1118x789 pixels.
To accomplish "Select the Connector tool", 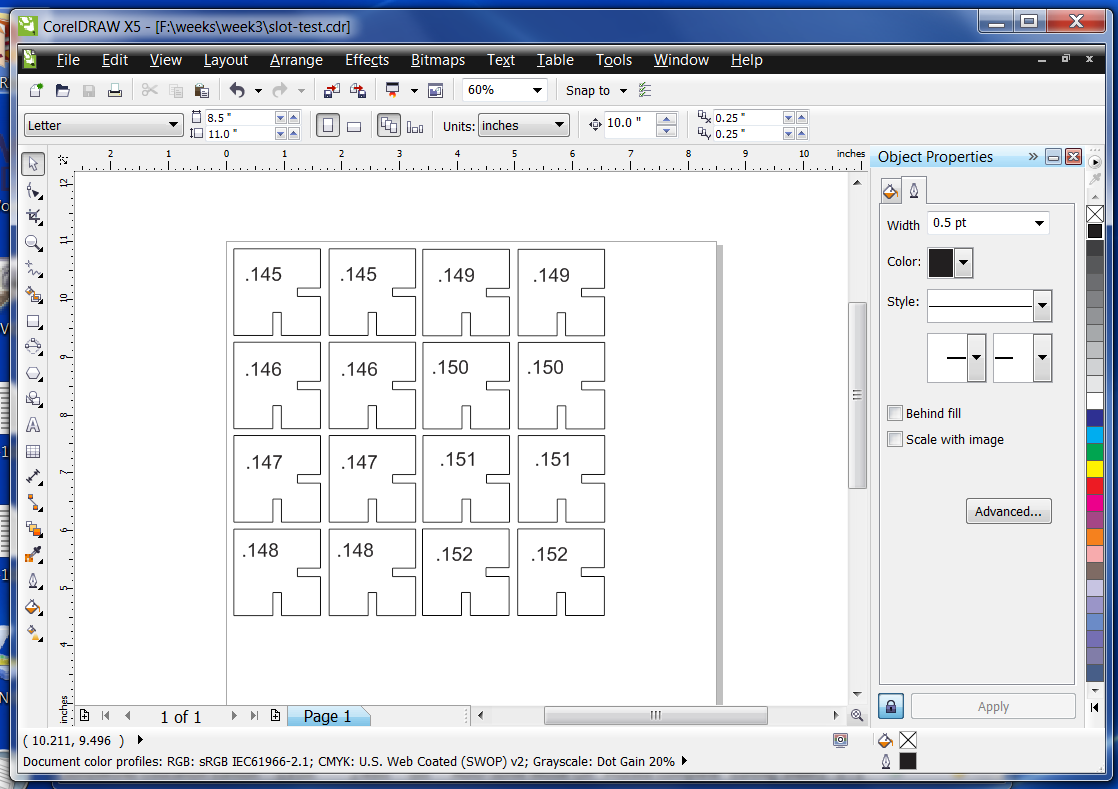I will 33,503.
